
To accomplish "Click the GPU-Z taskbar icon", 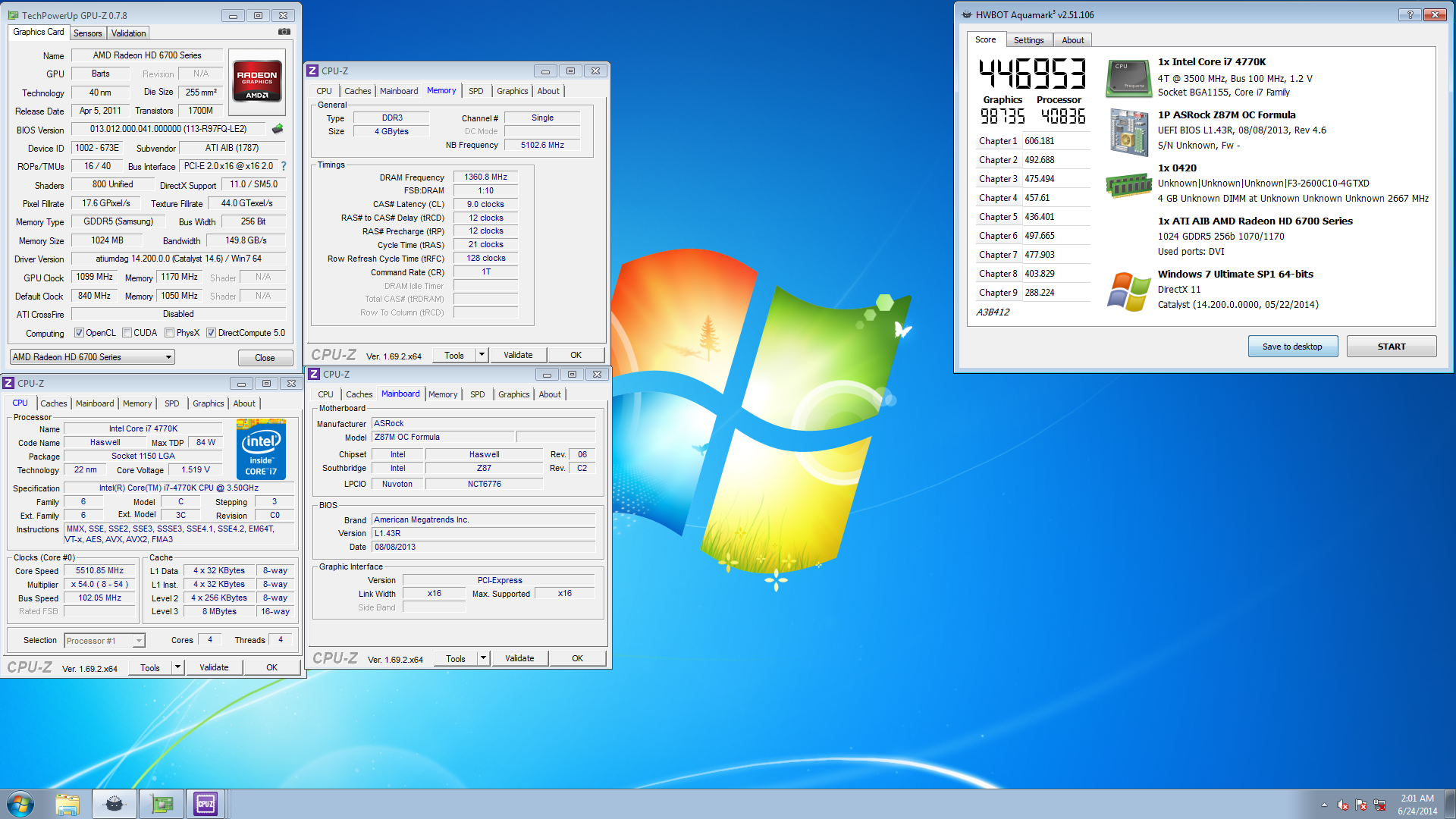I will [162, 804].
